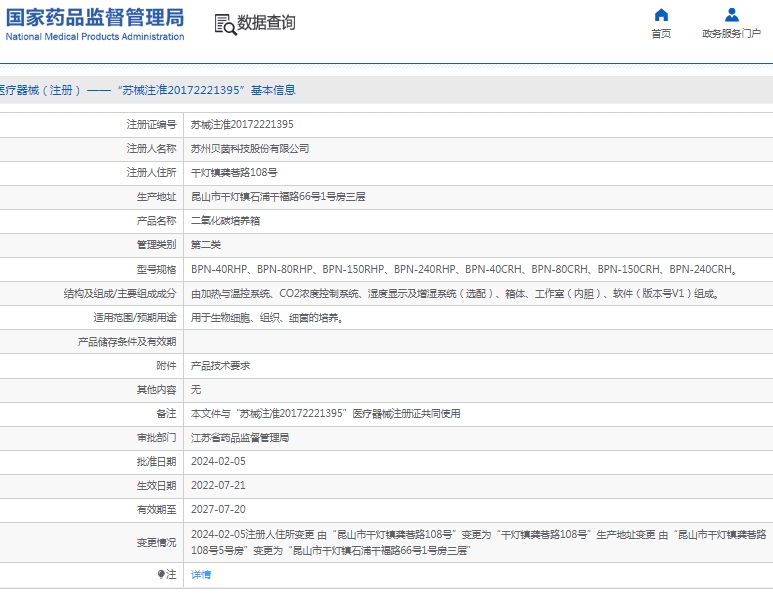
Task: Click the 生效日期 label
Action: pos(156,486)
